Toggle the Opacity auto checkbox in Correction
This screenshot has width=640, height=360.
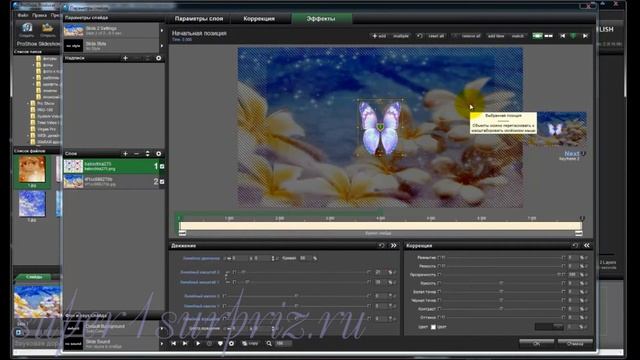tap(439, 275)
